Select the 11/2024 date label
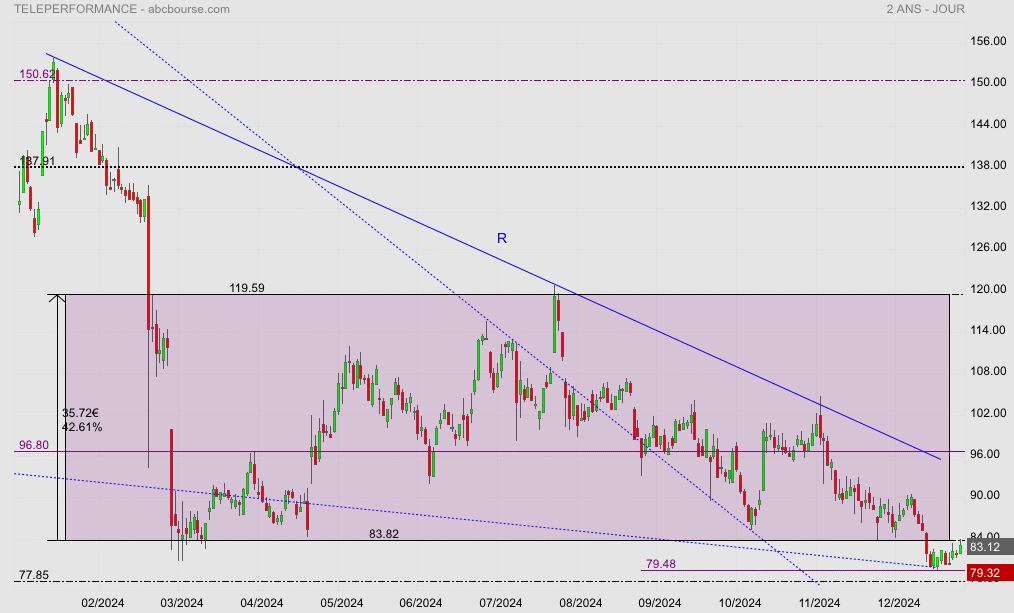1014x613 pixels. [x=819, y=603]
